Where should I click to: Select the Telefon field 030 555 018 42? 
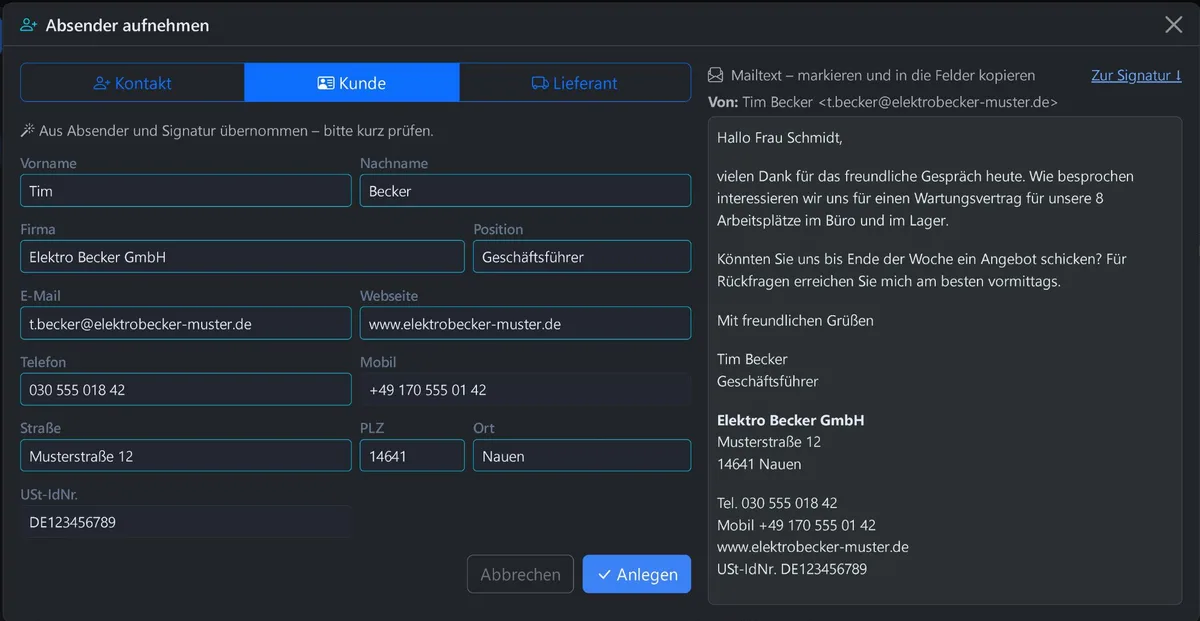click(186, 390)
